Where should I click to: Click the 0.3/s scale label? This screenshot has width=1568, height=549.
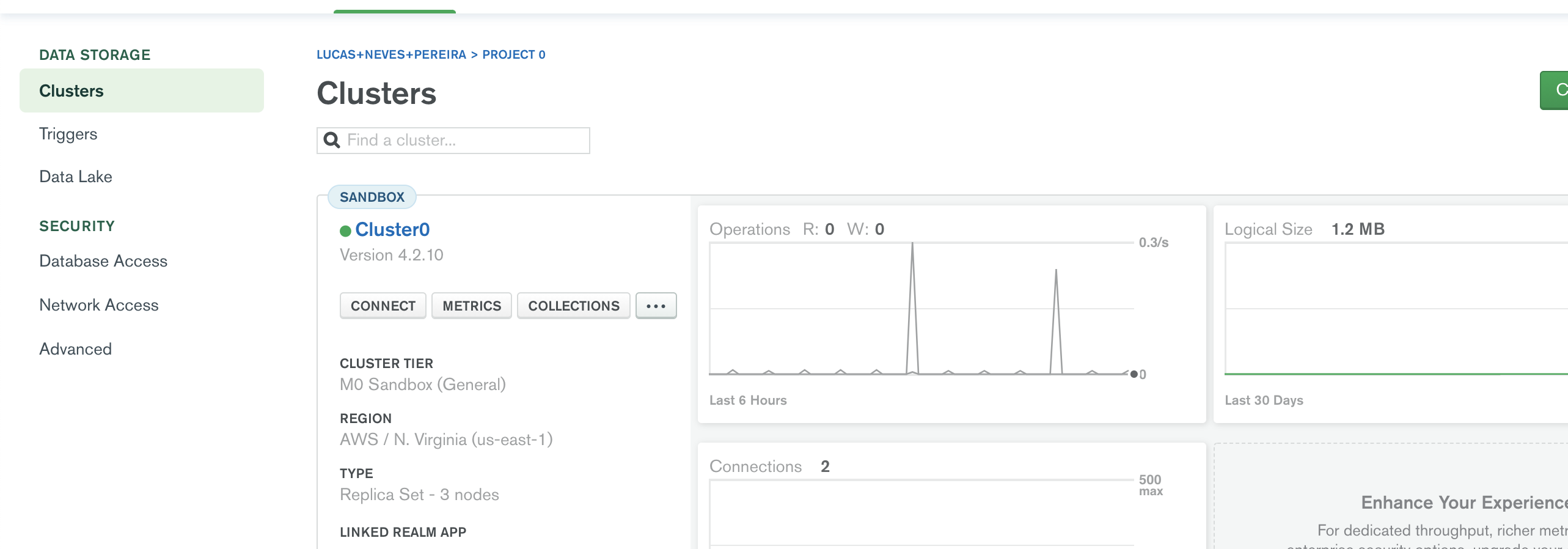click(1154, 243)
